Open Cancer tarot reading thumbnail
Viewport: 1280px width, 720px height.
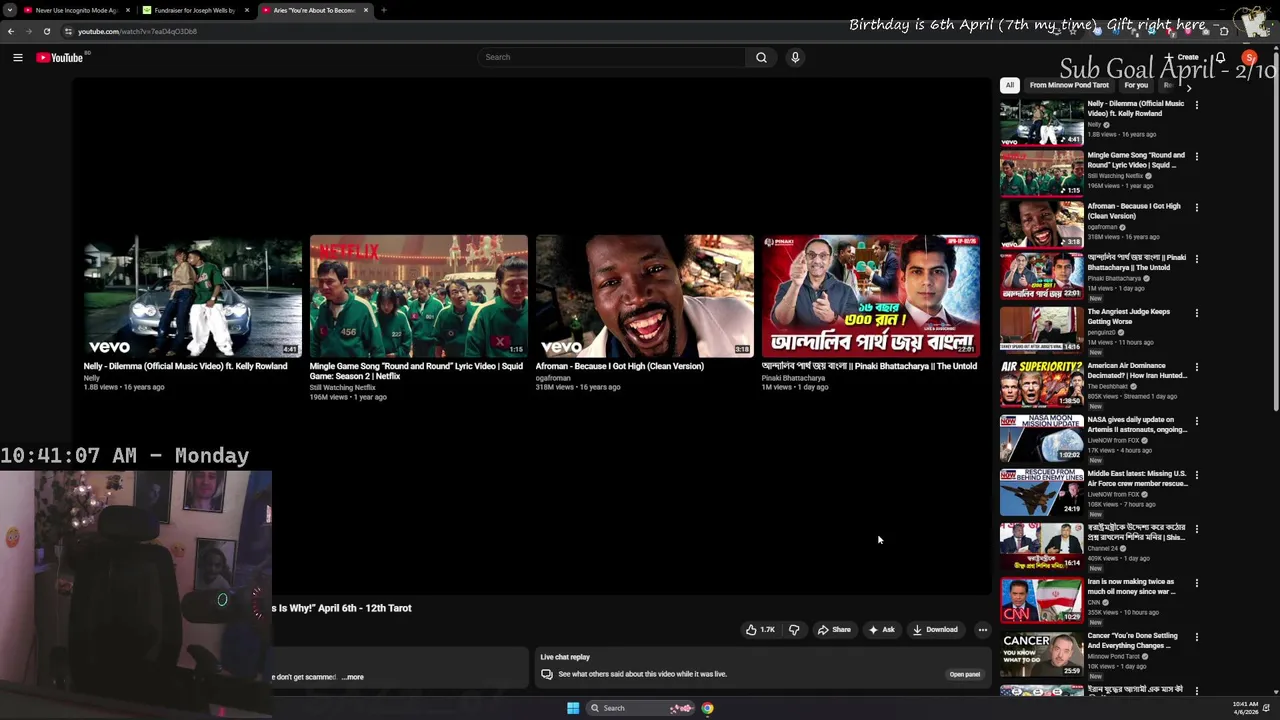click(1041, 653)
